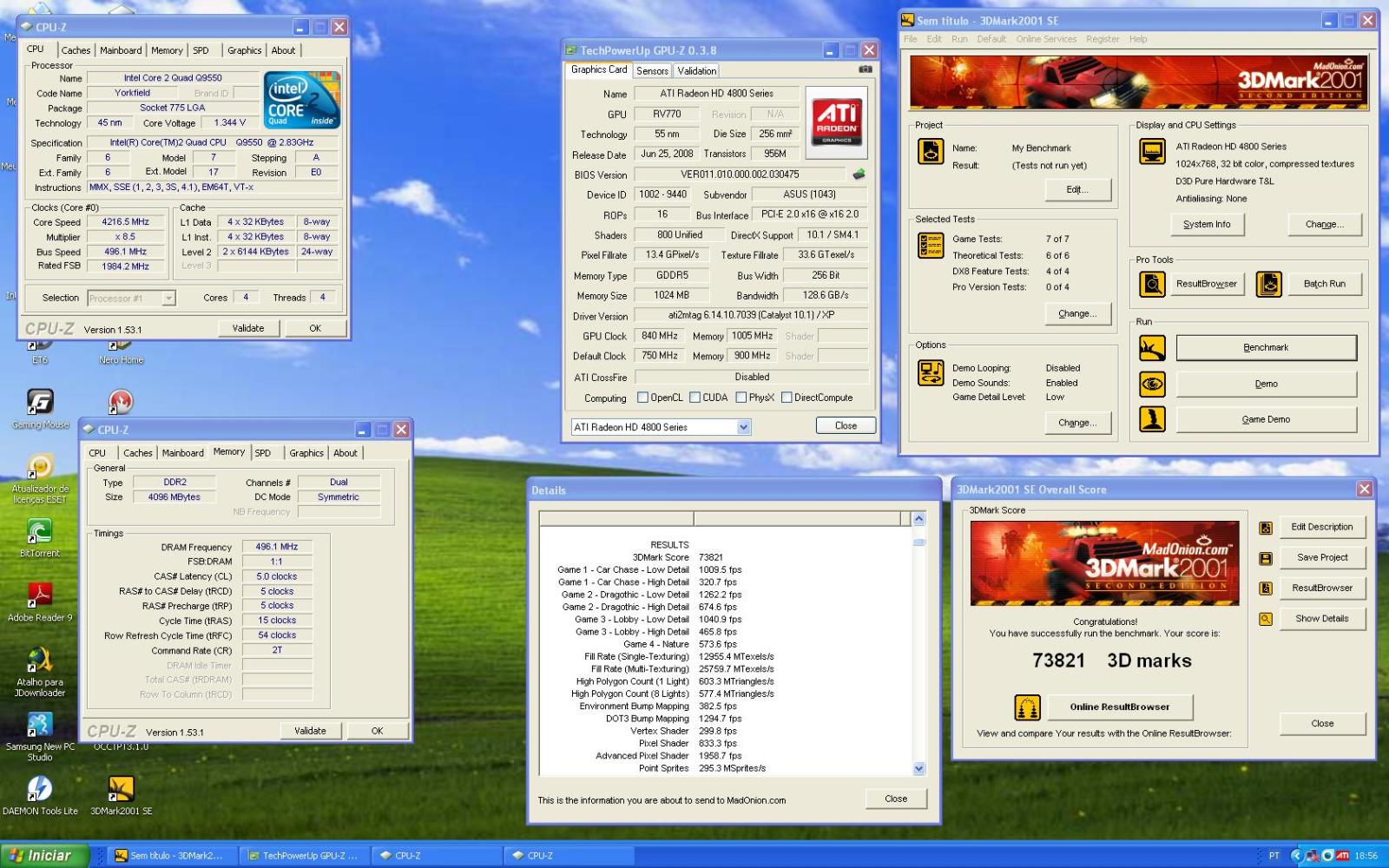Click the Benchmark button in 3DMark2001

pos(1266,348)
